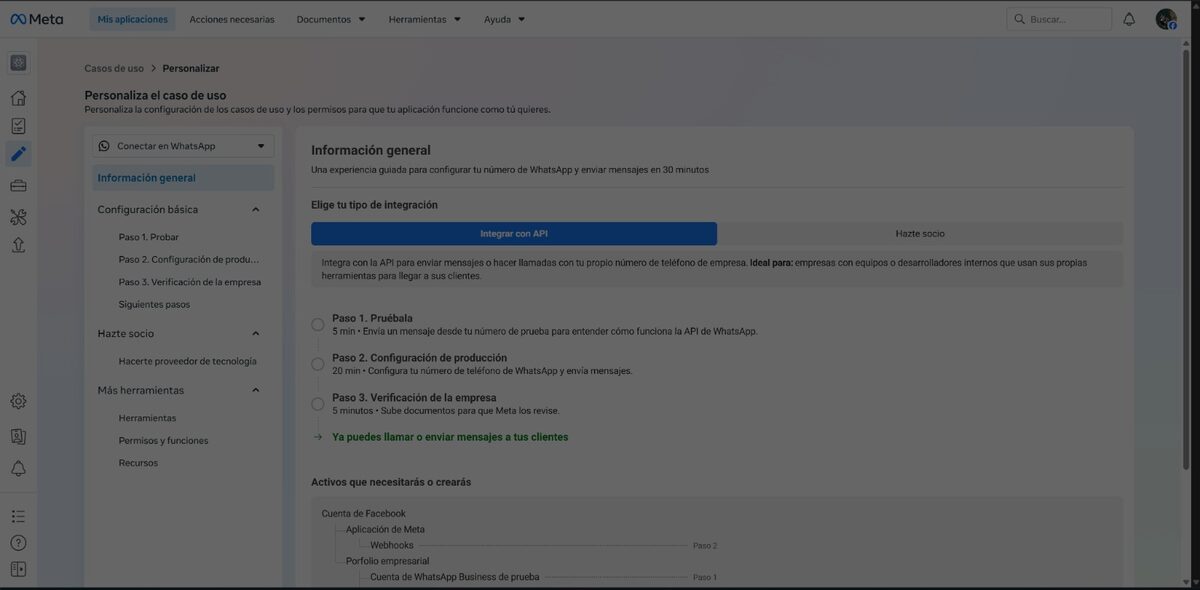Collapse the Más herramientas section
The height and width of the screenshot is (590, 1200).
pos(256,390)
